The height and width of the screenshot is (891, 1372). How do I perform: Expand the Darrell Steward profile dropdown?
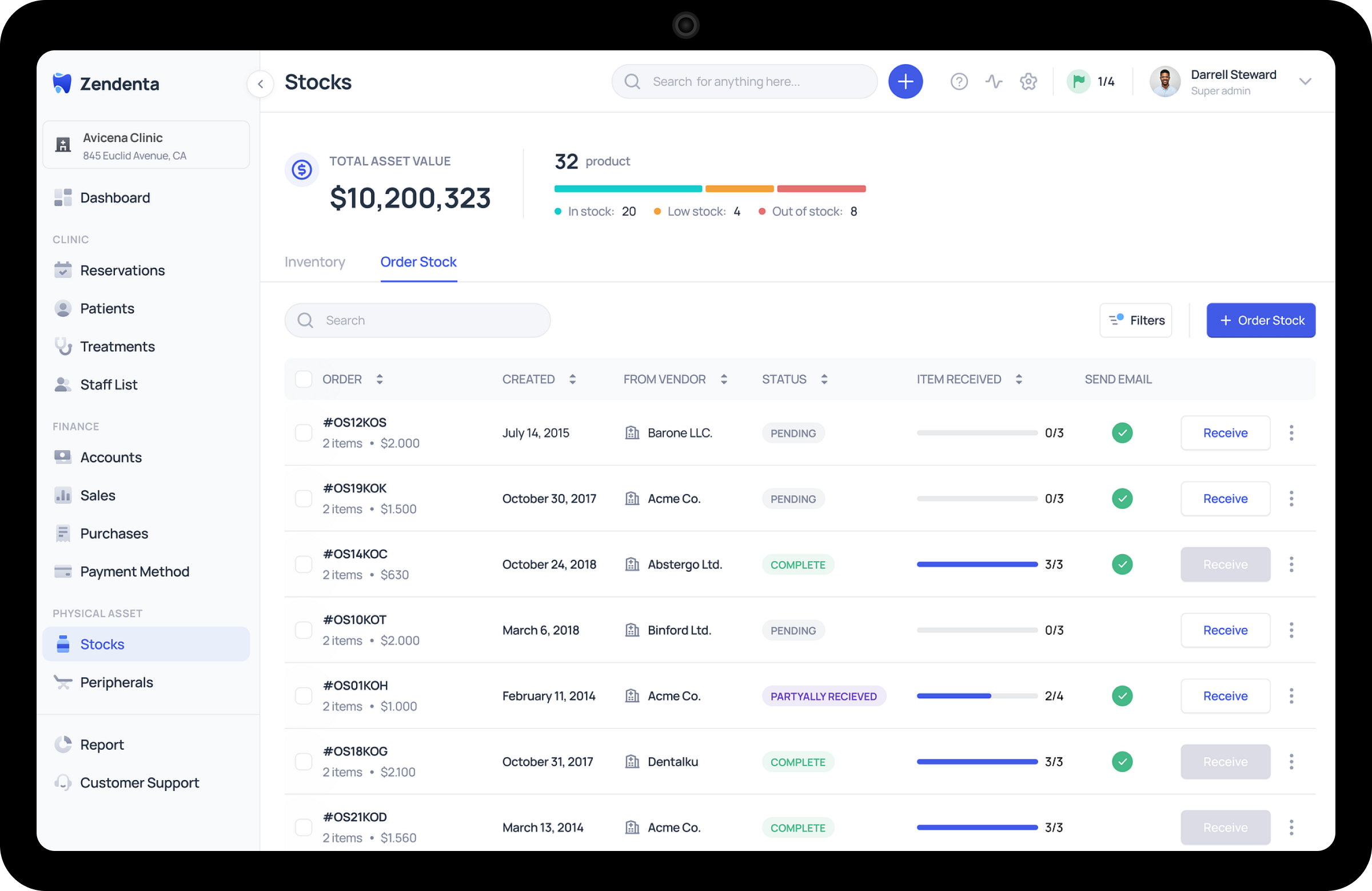click(1305, 82)
